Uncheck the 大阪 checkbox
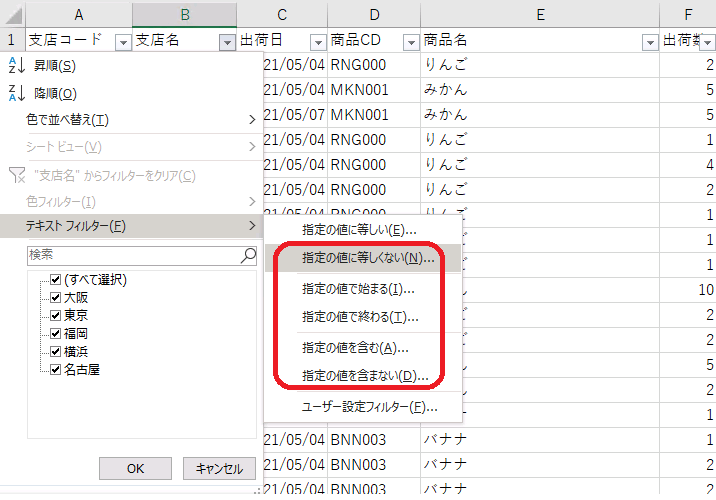 point(56,298)
